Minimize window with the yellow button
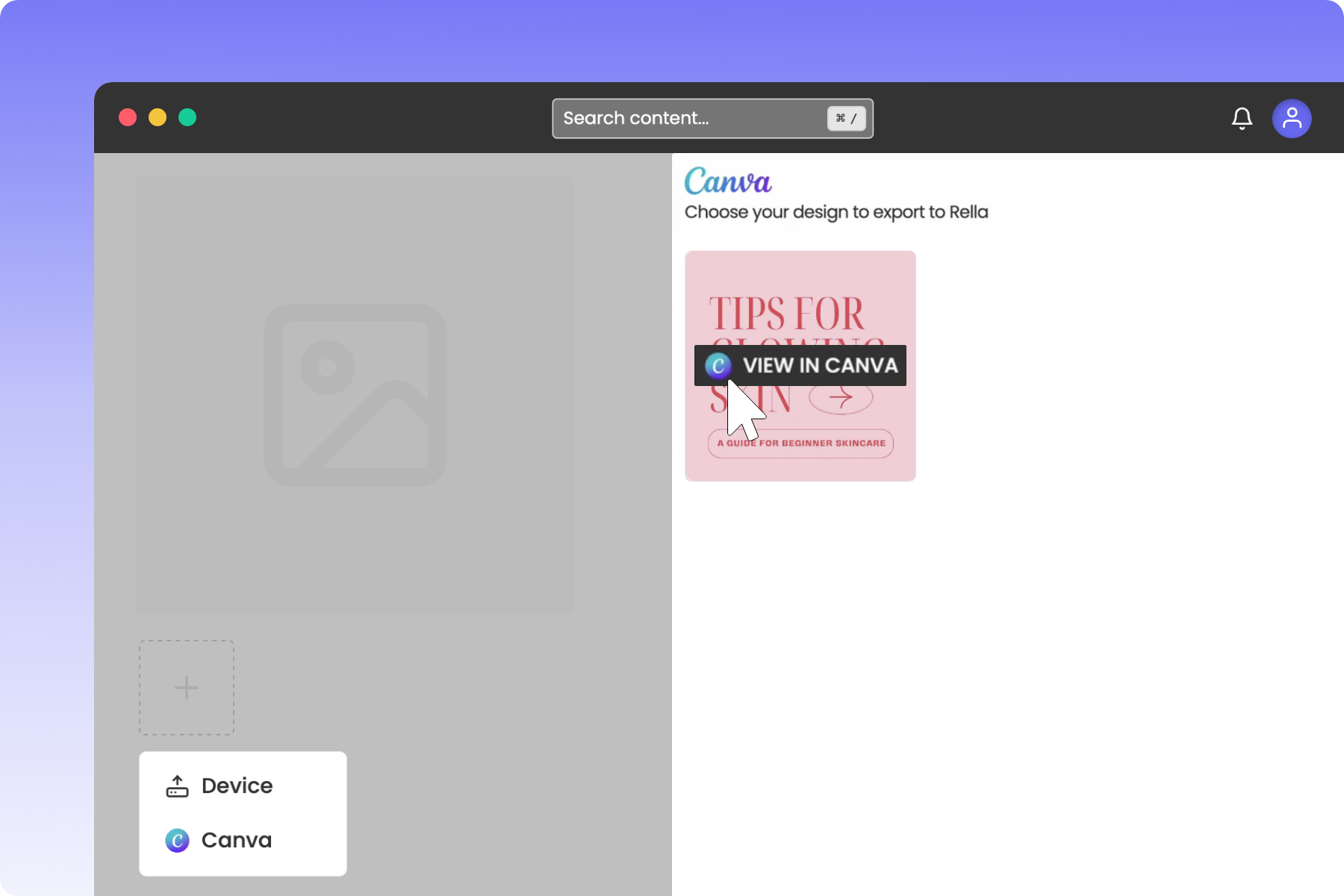The width and height of the screenshot is (1344, 896). [158, 117]
